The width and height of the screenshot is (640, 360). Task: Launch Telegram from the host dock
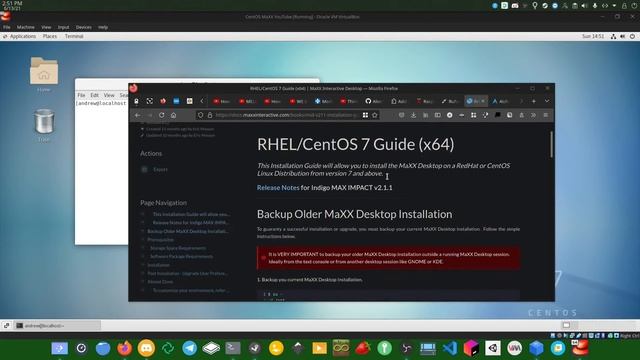point(189,348)
